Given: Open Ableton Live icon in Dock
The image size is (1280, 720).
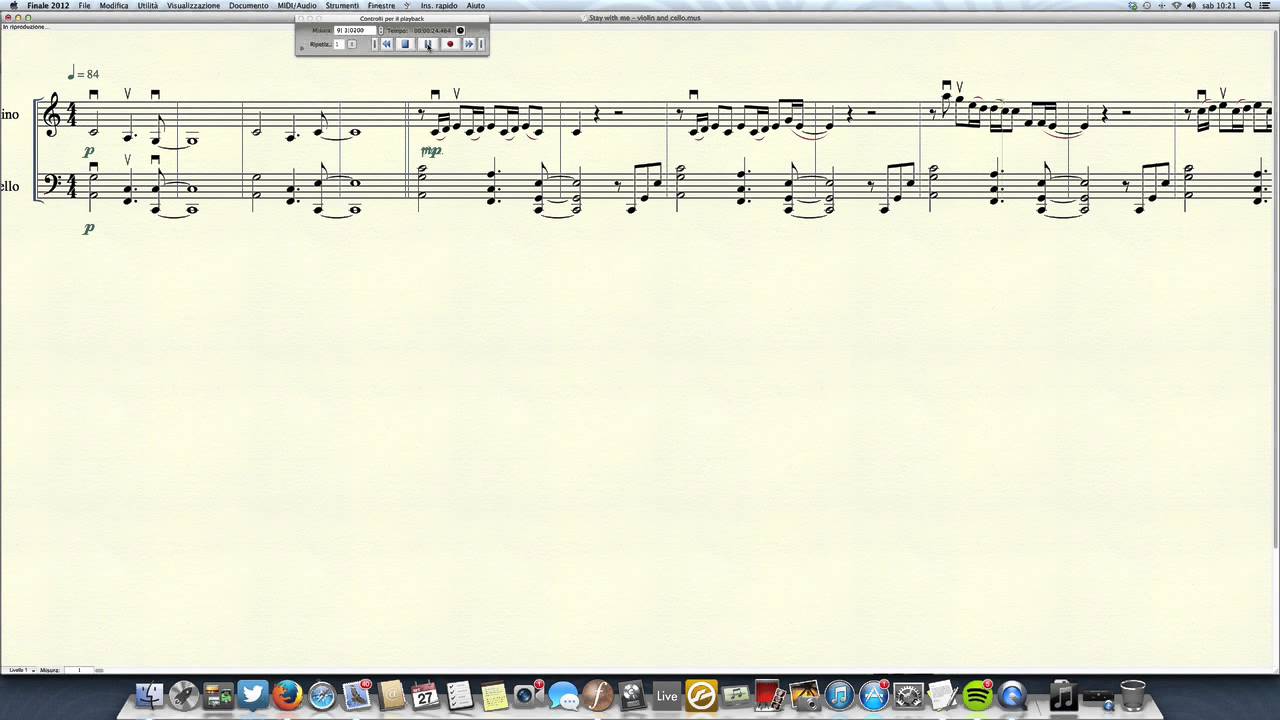Looking at the screenshot, I should click(667, 695).
